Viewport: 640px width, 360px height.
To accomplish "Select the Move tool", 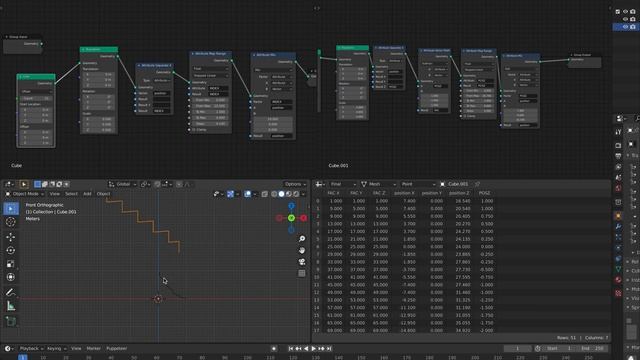I will point(11,237).
